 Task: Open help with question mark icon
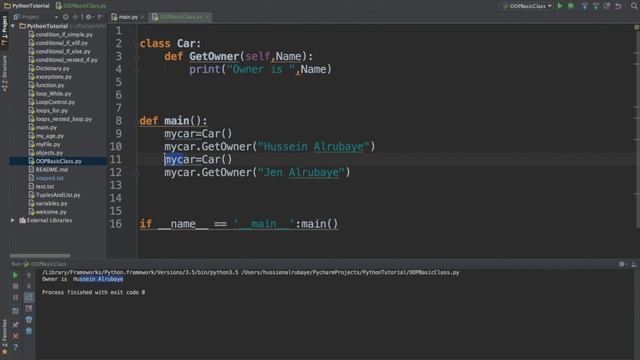tap(16, 347)
